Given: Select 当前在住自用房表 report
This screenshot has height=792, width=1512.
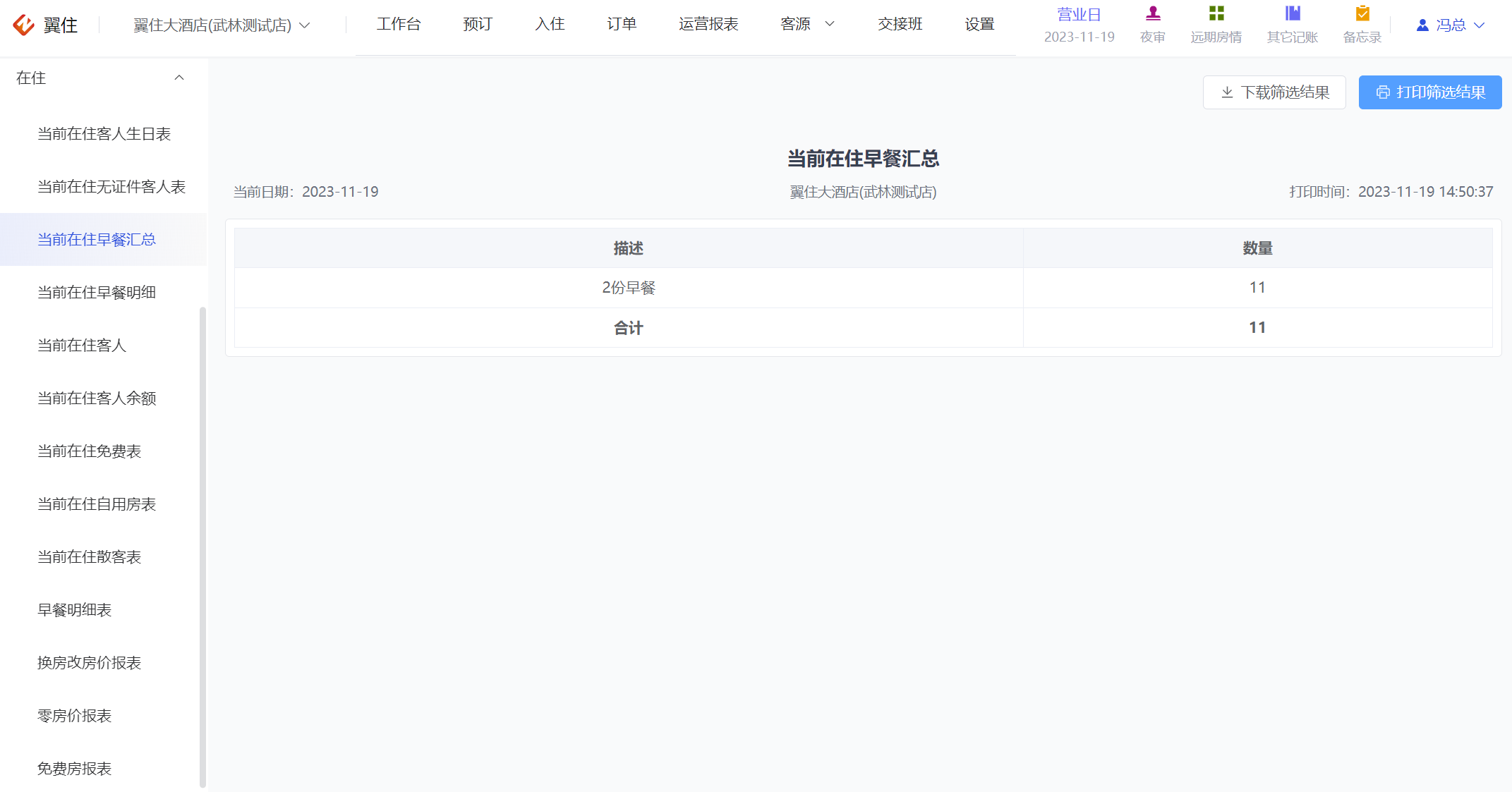Looking at the screenshot, I should [x=104, y=504].
